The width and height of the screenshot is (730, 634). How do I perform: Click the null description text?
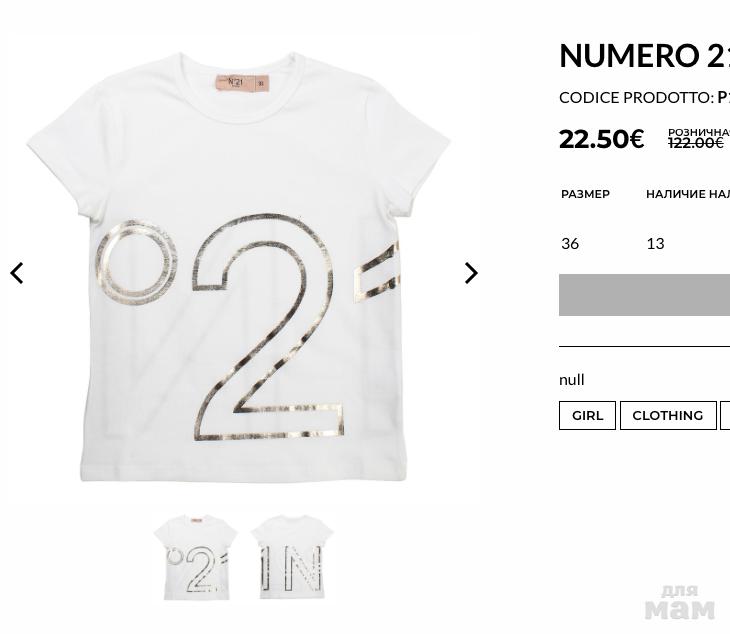572,380
